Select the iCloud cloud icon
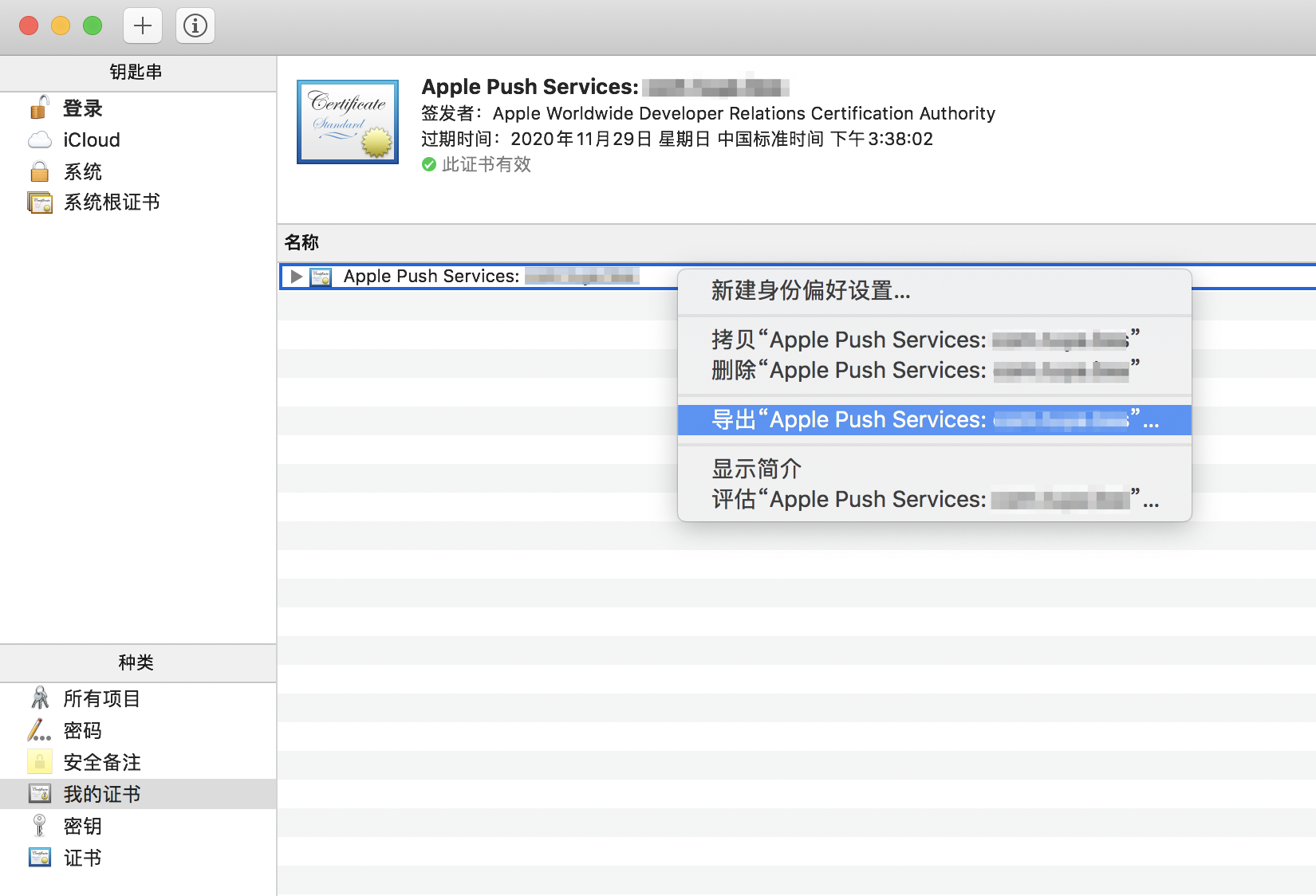This screenshot has height=896, width=1316. [x=40, y=140]
